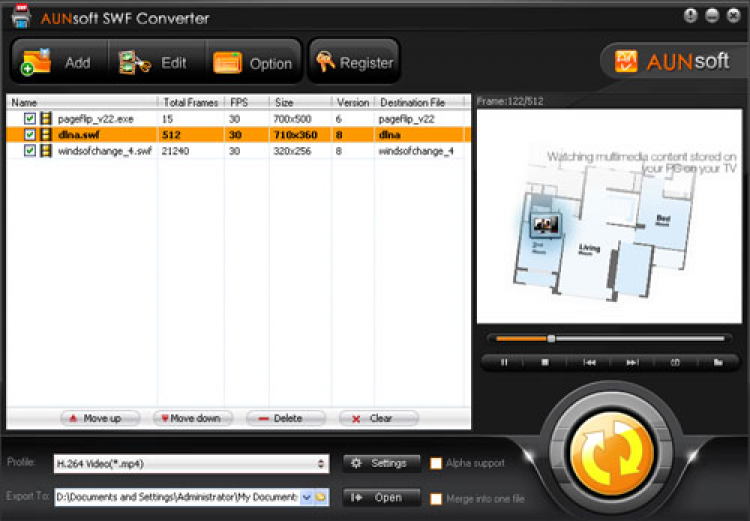Image resolution: width=750 pixels, height=521 pixels.
Task: Open the help/info button in title bar
Action: (691, 16)
